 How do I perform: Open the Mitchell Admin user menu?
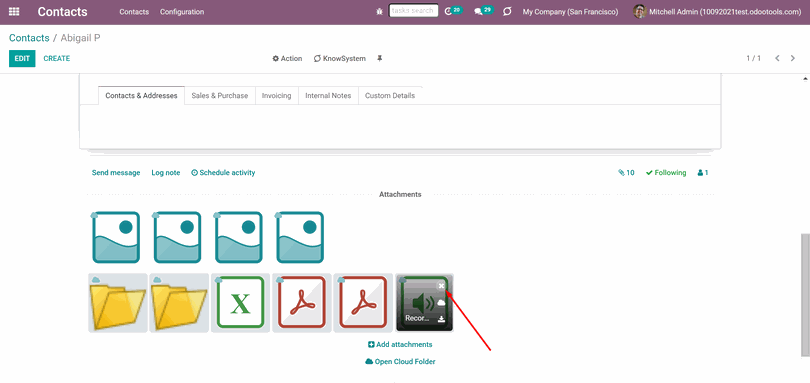click(717, 11)
